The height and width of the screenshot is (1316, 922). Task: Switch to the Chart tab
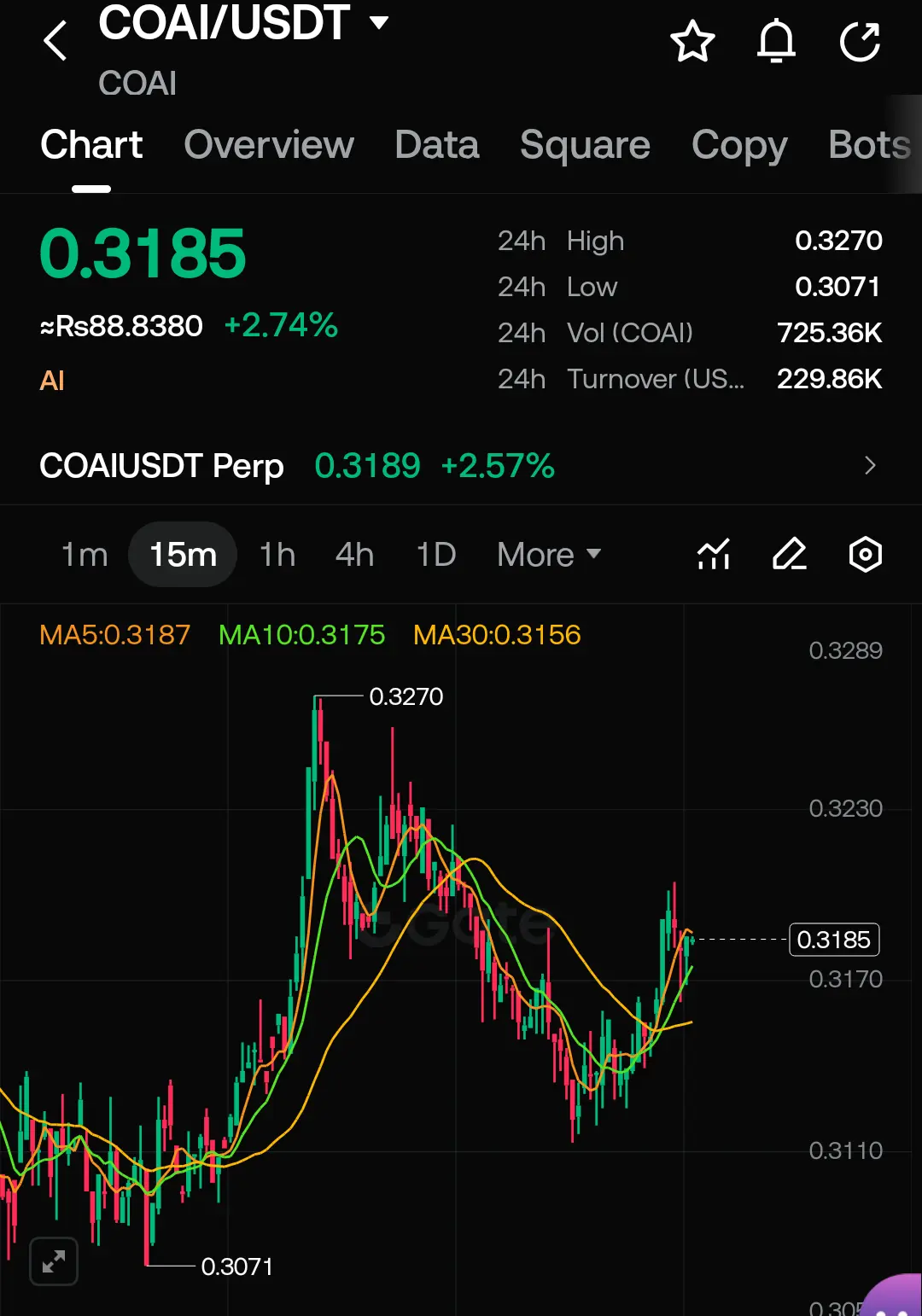[91, 144]
